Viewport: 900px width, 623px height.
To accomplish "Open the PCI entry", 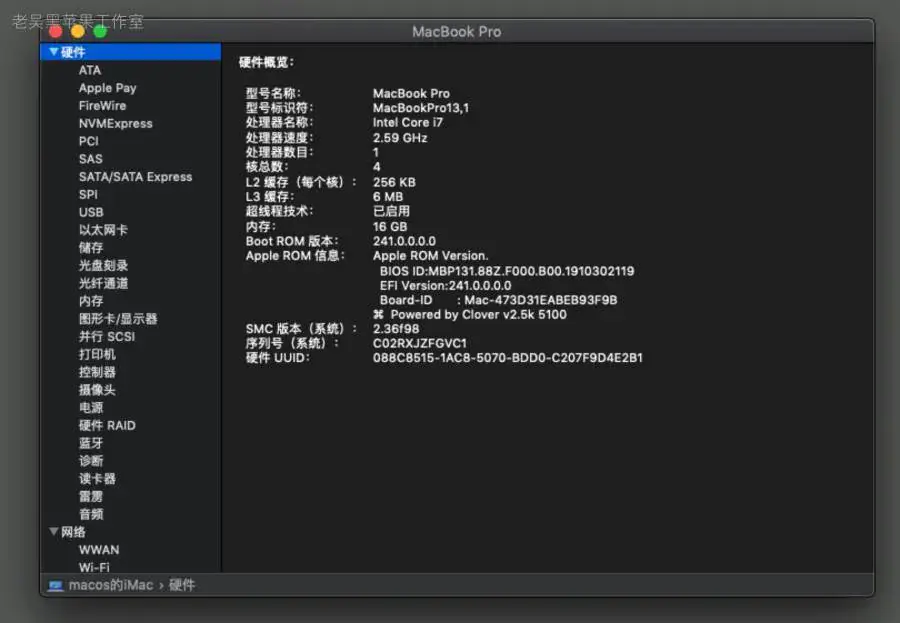I will click(88, 141).
